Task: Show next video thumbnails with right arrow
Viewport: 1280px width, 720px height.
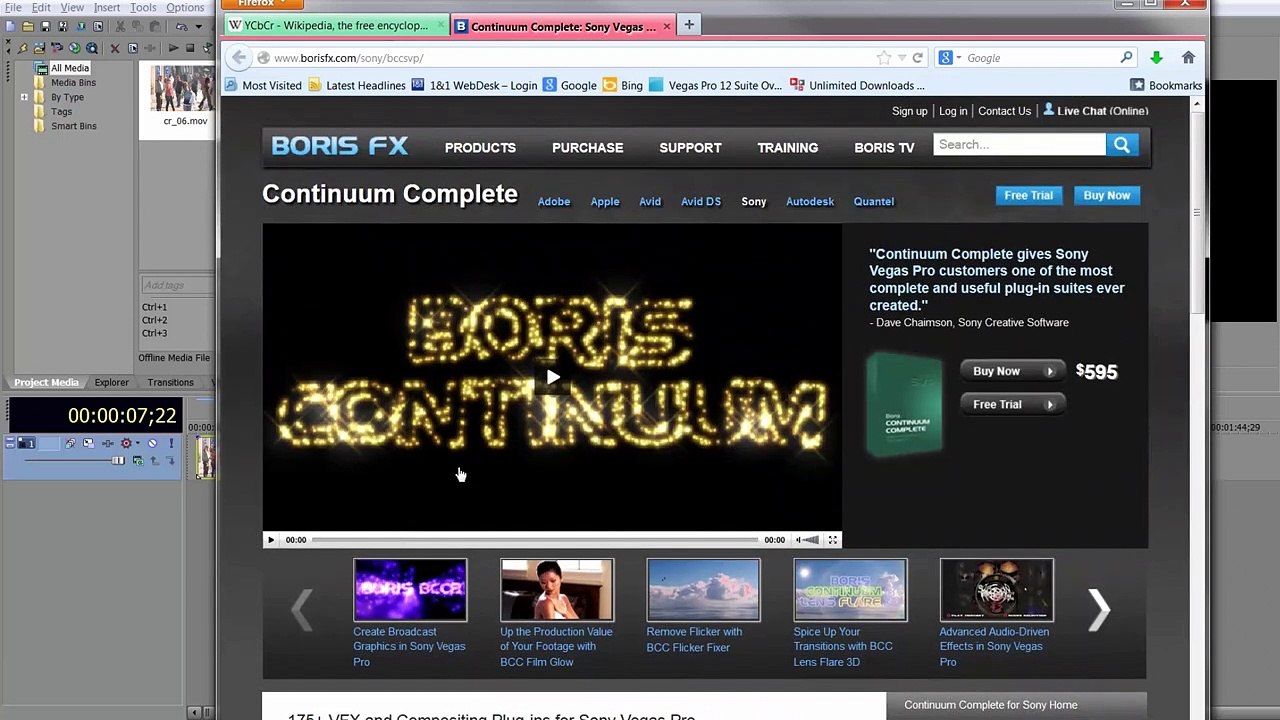Action: (1099, 609)
